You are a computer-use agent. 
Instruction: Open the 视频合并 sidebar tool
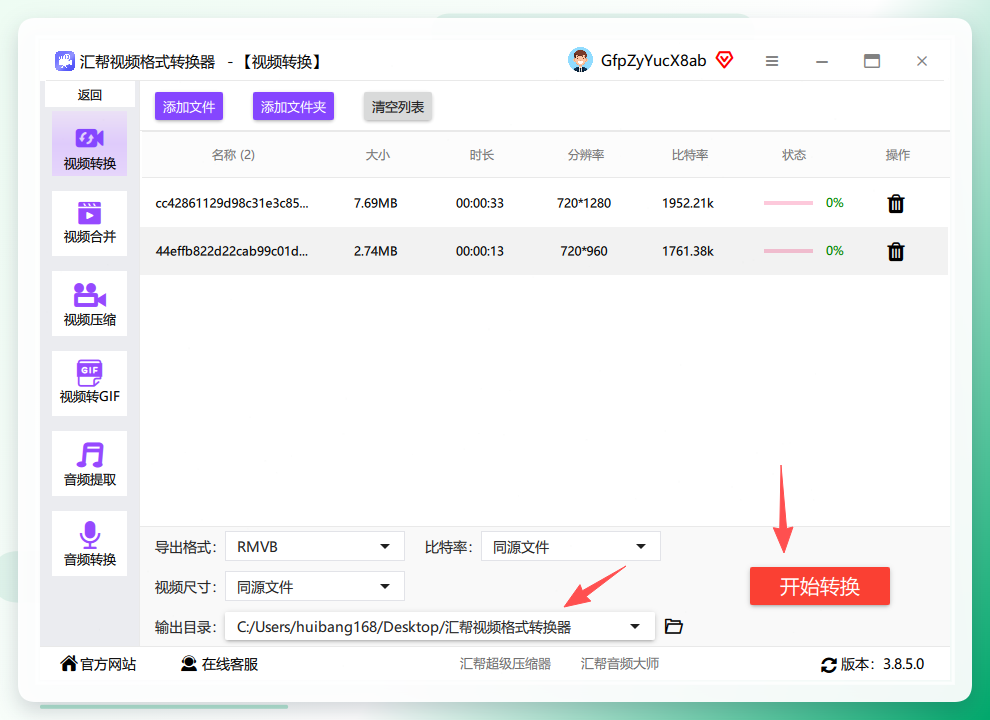[x=89, y=224]
